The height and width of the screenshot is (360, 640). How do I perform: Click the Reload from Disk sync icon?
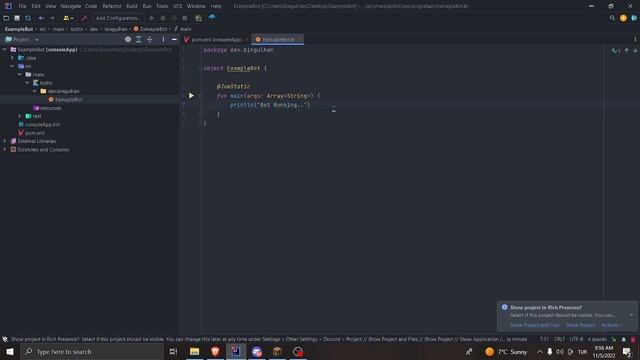(x=28, y=18)
